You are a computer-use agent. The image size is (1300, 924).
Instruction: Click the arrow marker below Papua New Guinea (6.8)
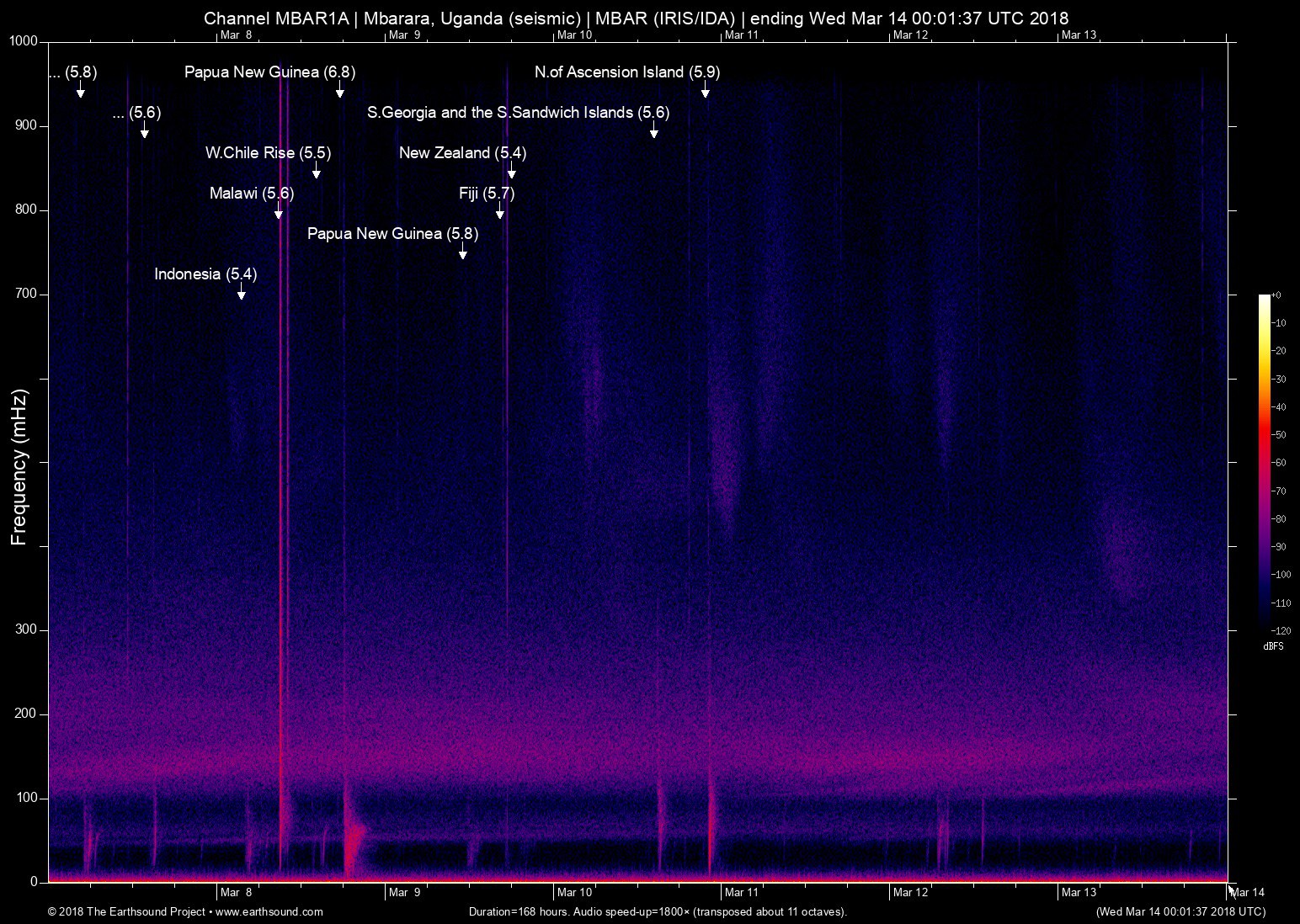click(x=339, y=91)
